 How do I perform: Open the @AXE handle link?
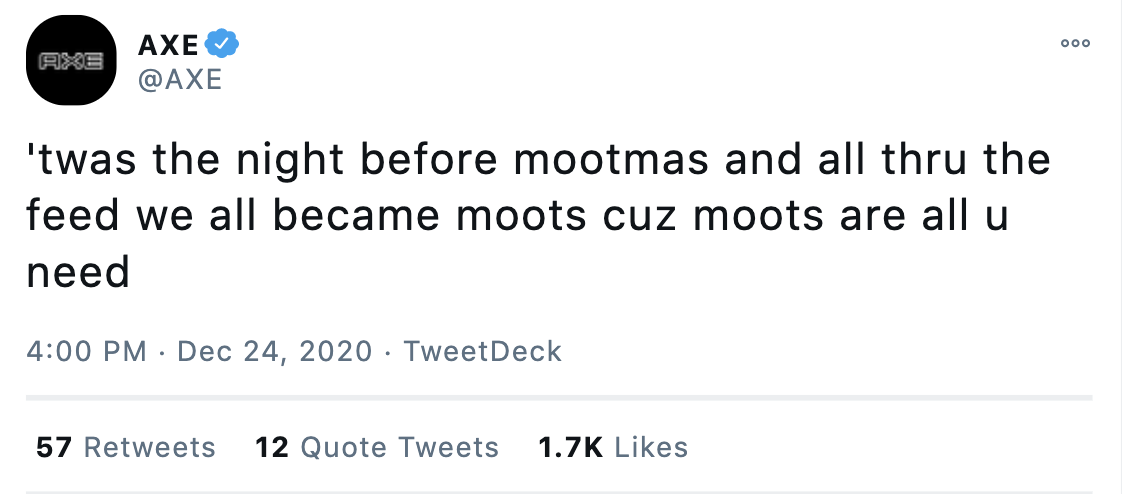click(x=179, y=79)
